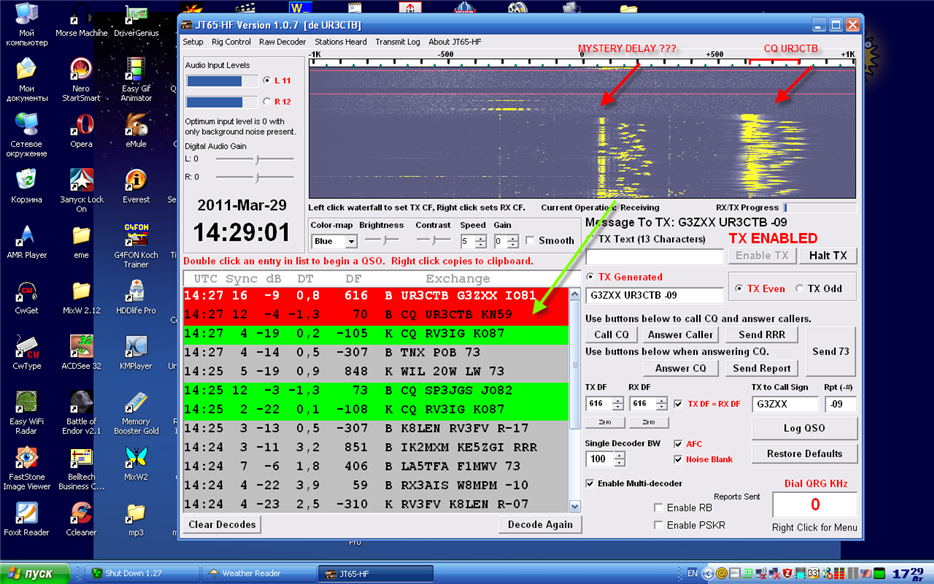Enable the Smooth checkbox

pos(530,241)
